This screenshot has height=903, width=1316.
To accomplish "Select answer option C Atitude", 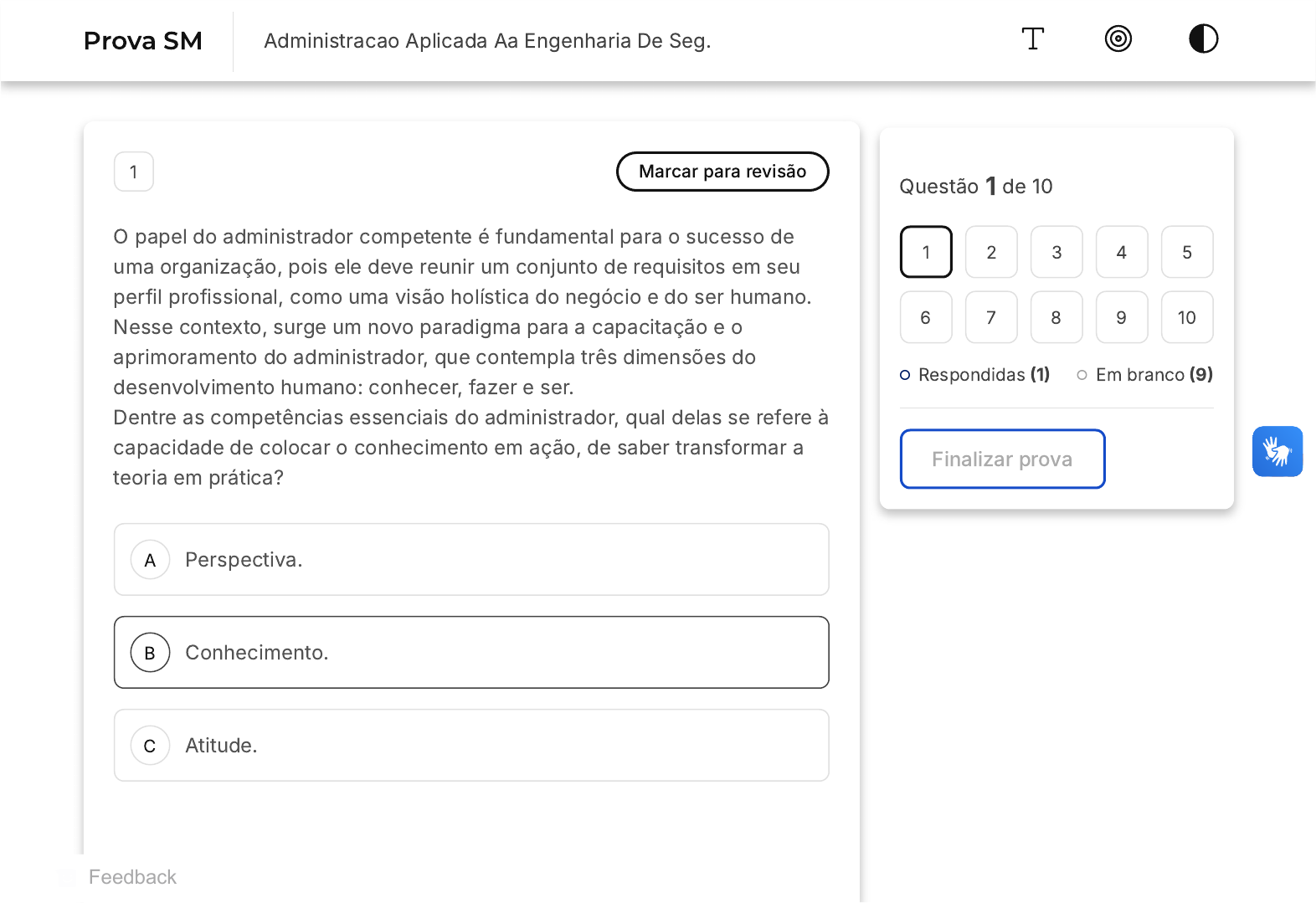I will 471,746.
